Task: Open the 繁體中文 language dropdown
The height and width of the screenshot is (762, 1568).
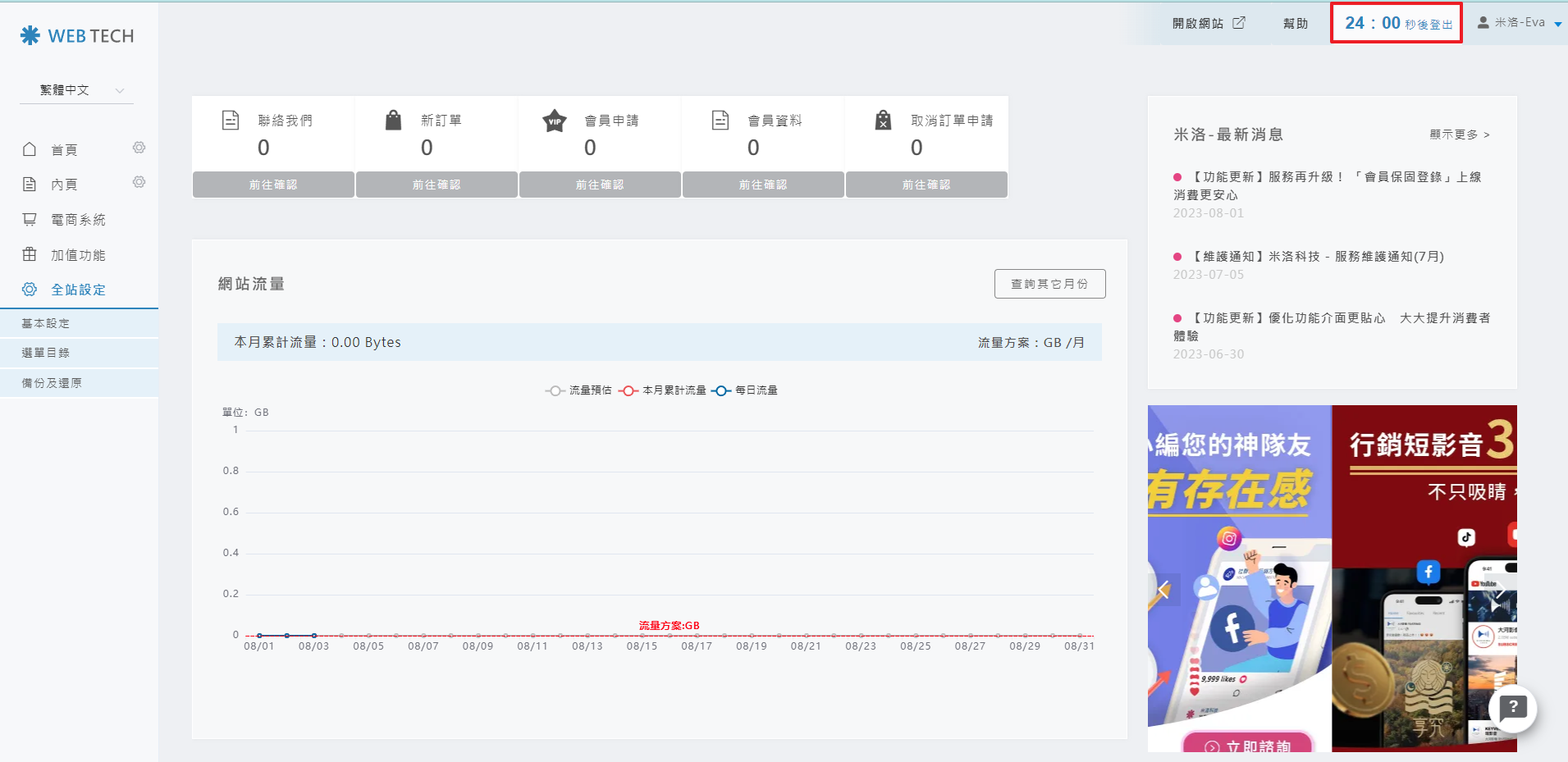Action: pyautogui.click(x=76, y=90)
